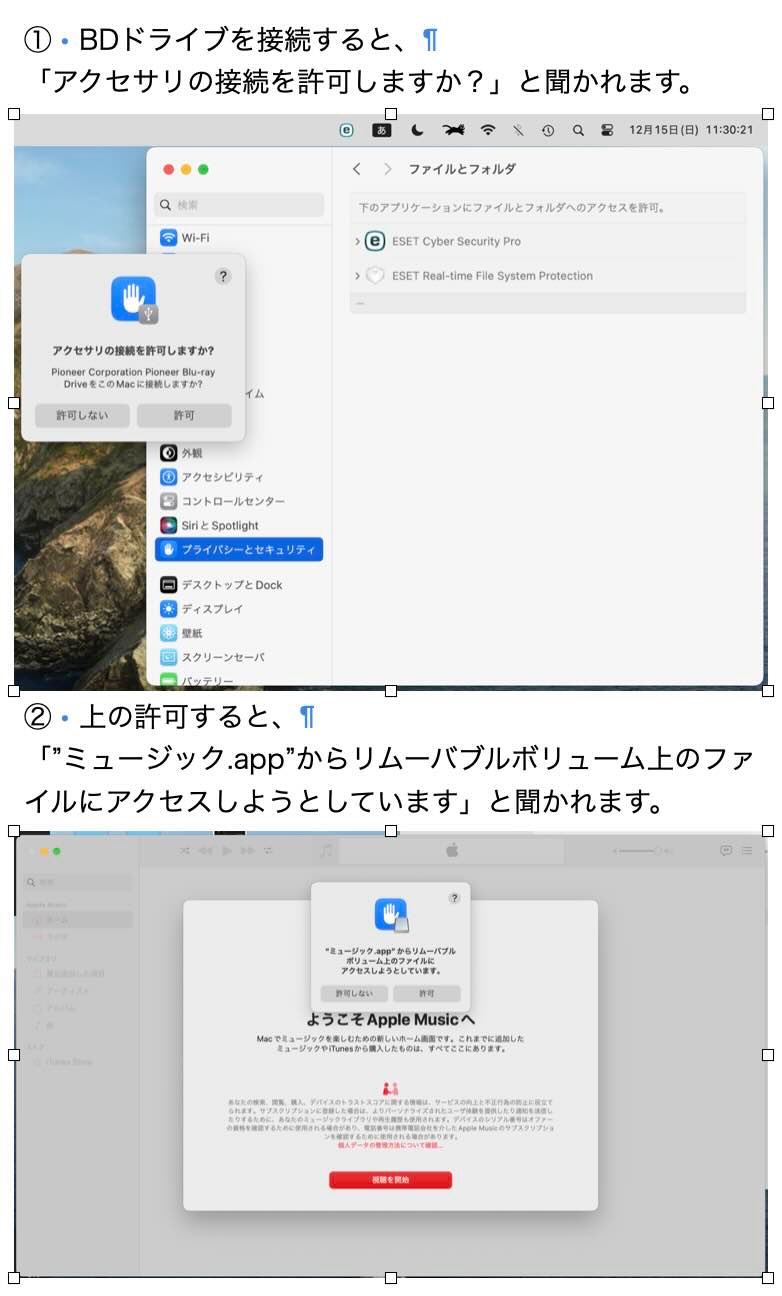Open the lyrics speech-bubble icon in Music
Viewport: 782px width, 1296px height.
click(726, 851)
